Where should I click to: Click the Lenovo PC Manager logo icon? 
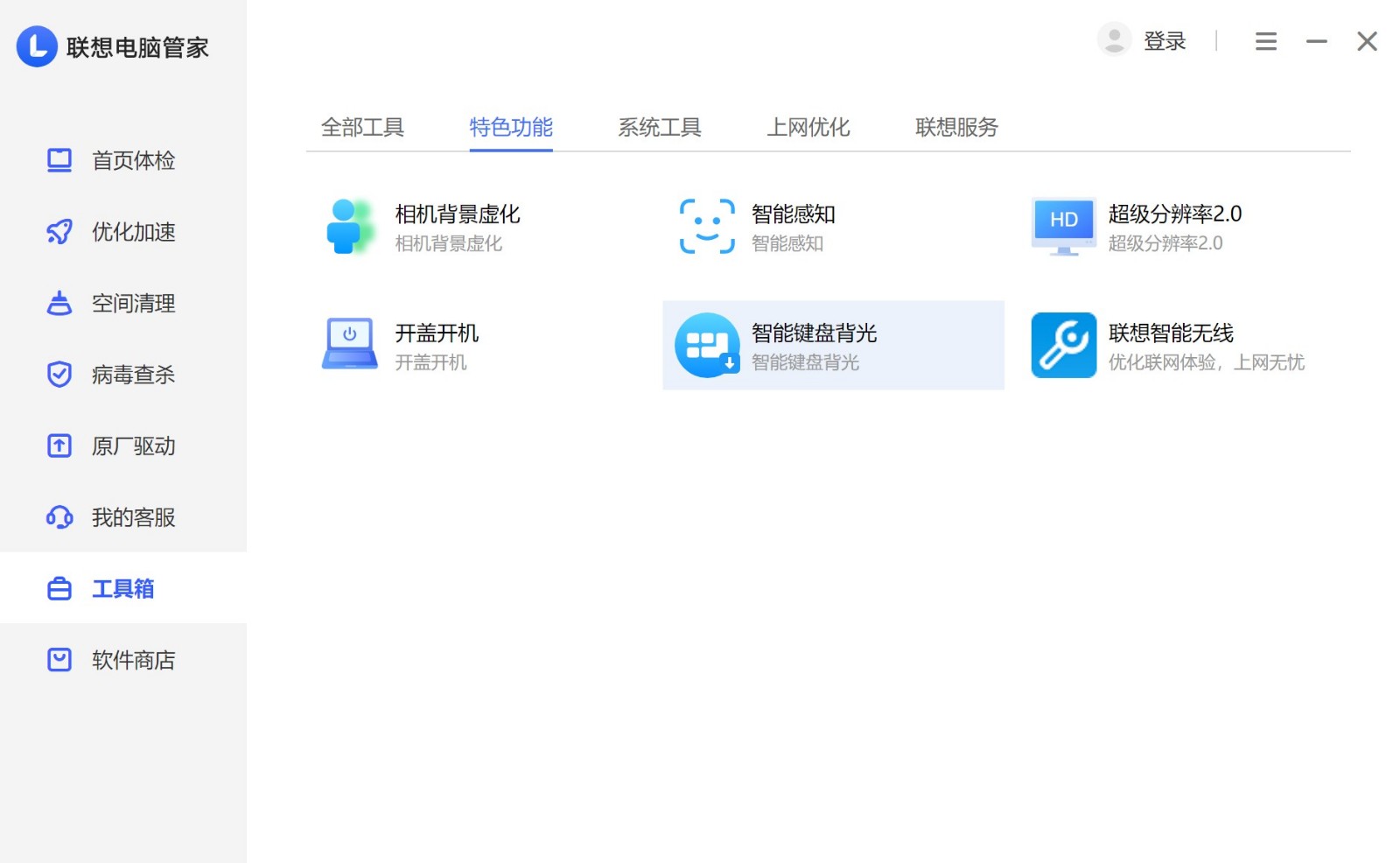(x=37, y=46)
